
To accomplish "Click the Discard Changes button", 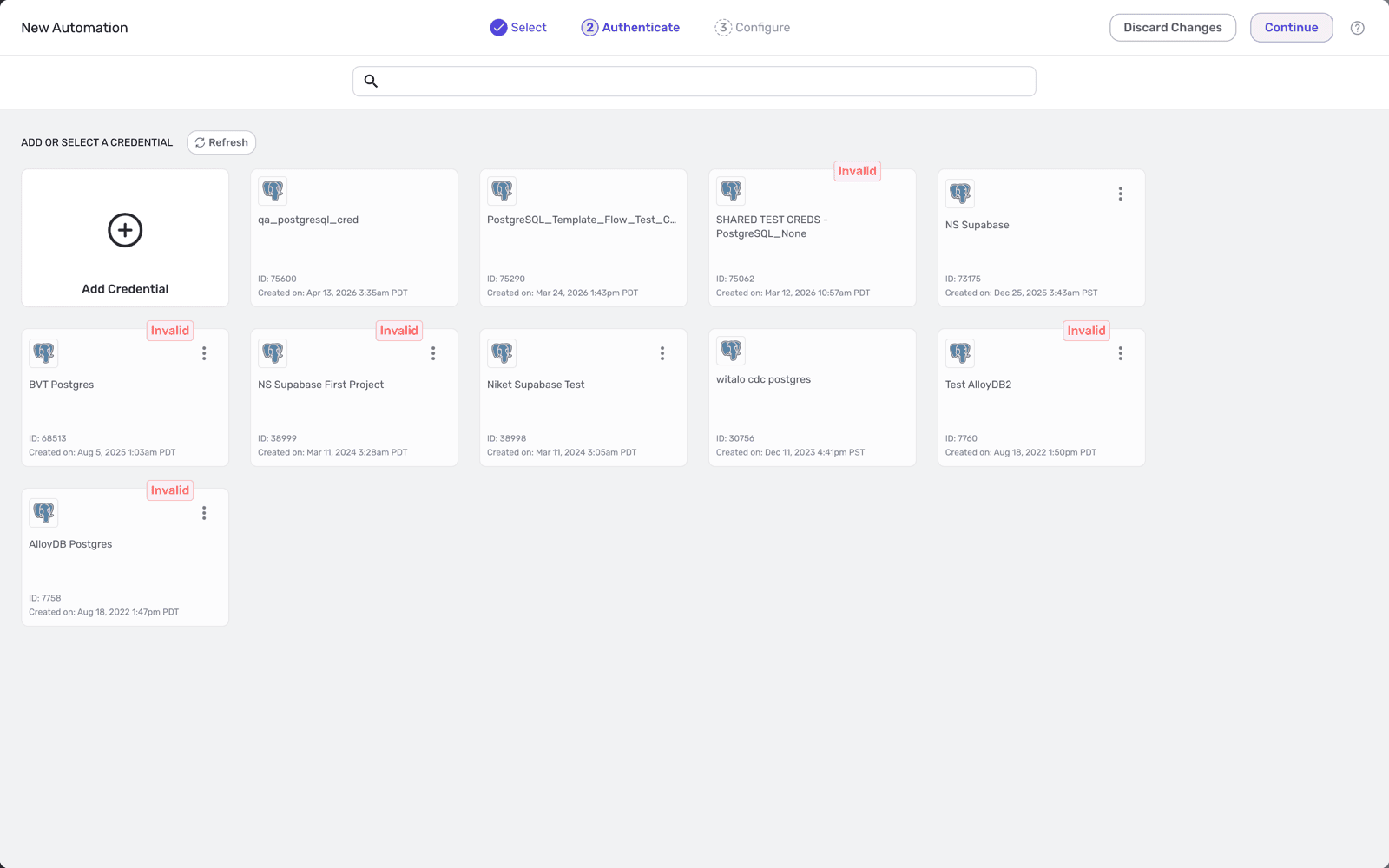I will (x=1173, y=28).
